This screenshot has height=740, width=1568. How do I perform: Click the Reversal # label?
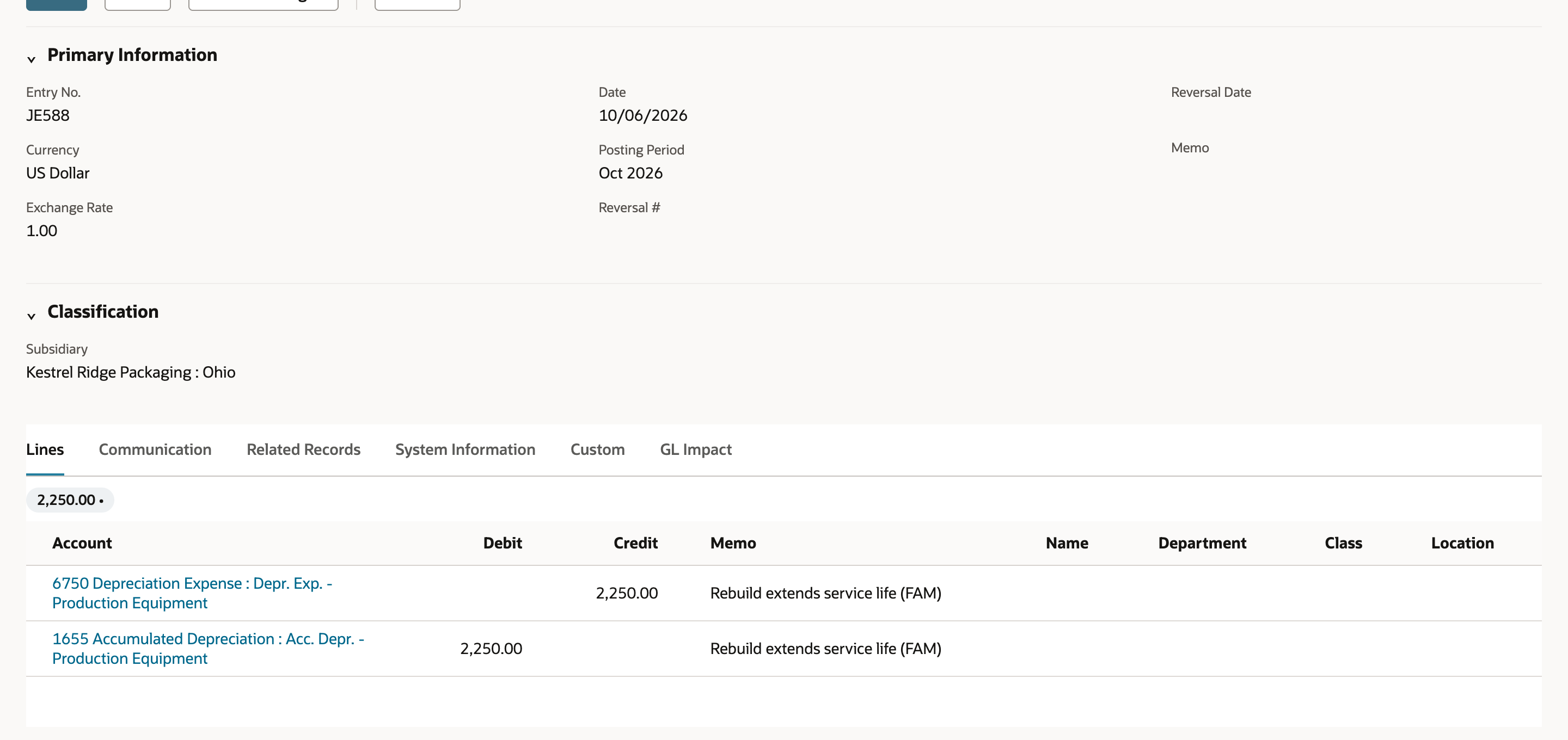pos(629,207)
